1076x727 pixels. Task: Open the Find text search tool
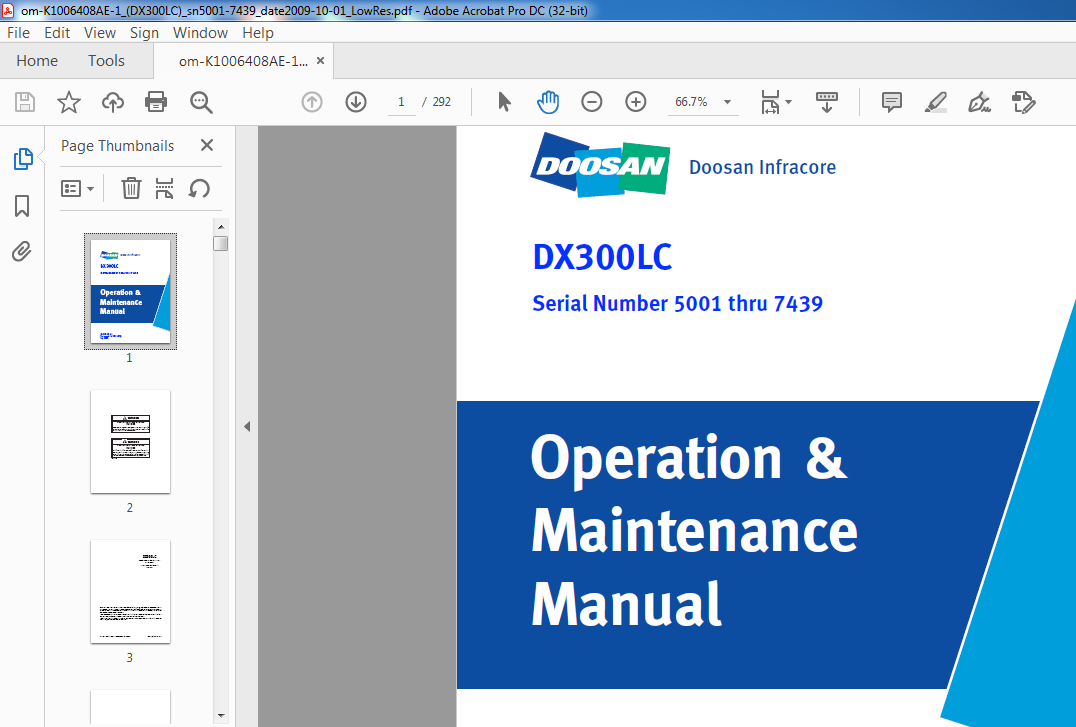click(201, 102)
